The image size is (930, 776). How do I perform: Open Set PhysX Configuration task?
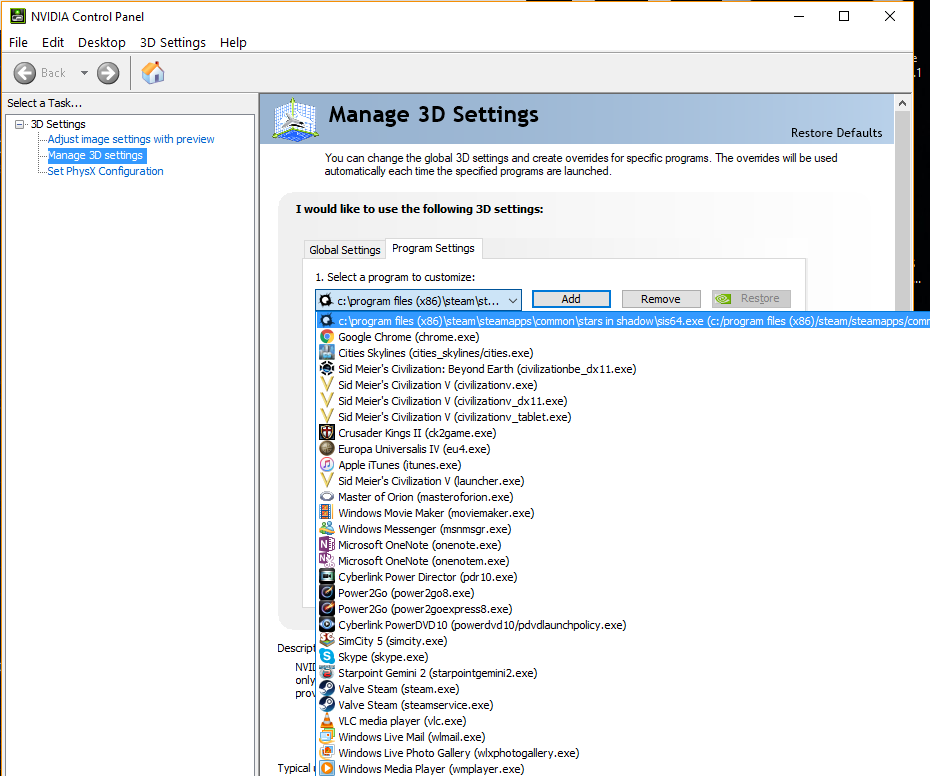click(105, 171)
